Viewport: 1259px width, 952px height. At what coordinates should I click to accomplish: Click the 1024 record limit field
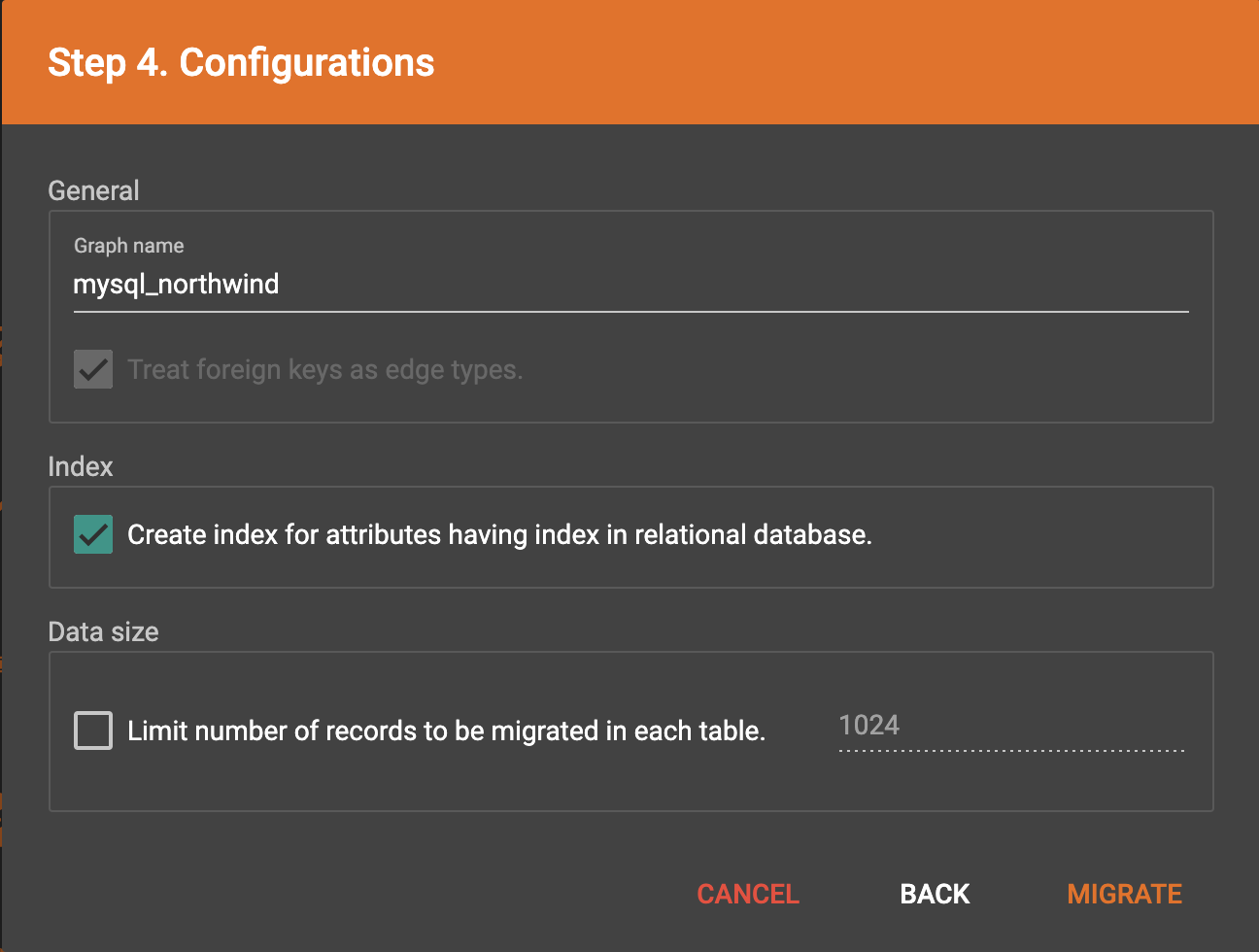click(x=1010, y=726)
